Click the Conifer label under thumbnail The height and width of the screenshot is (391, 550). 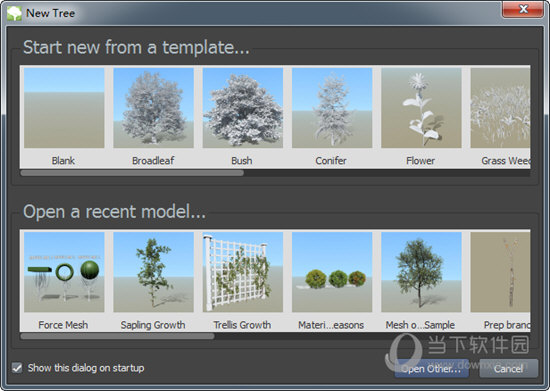pyautogui.click(x=331, y=161)
